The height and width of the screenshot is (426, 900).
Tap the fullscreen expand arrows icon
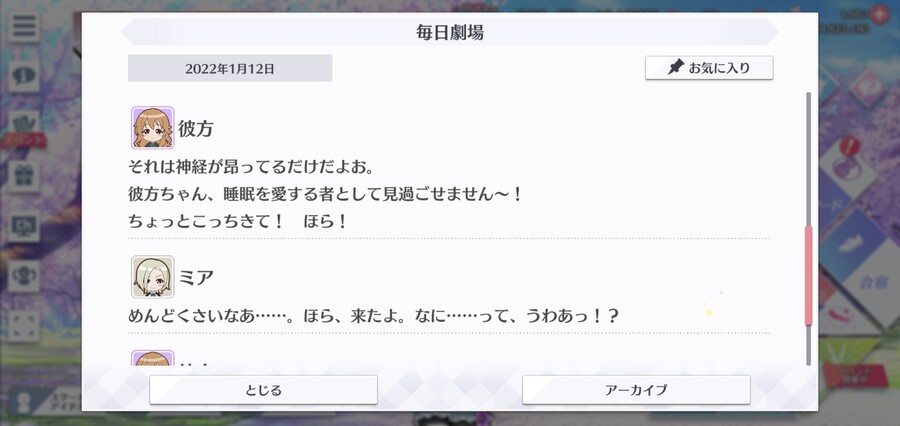(x=24, y=326)
